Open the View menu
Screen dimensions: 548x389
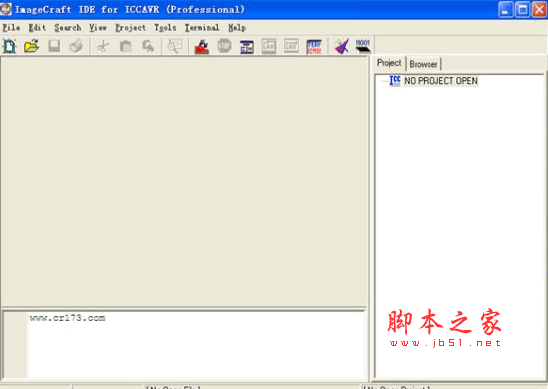[98, 28]
